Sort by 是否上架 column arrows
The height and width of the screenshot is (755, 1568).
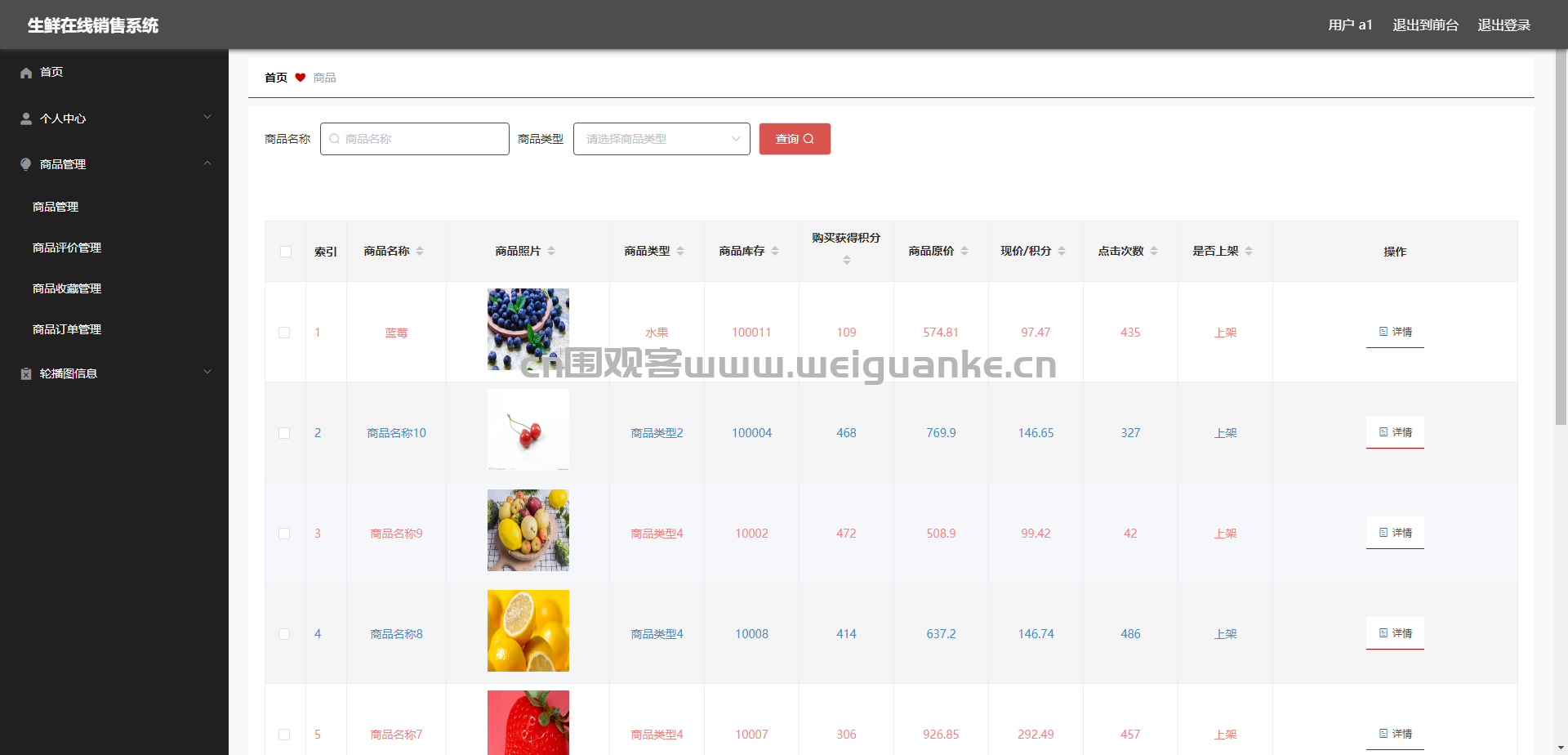point(1249,251)
